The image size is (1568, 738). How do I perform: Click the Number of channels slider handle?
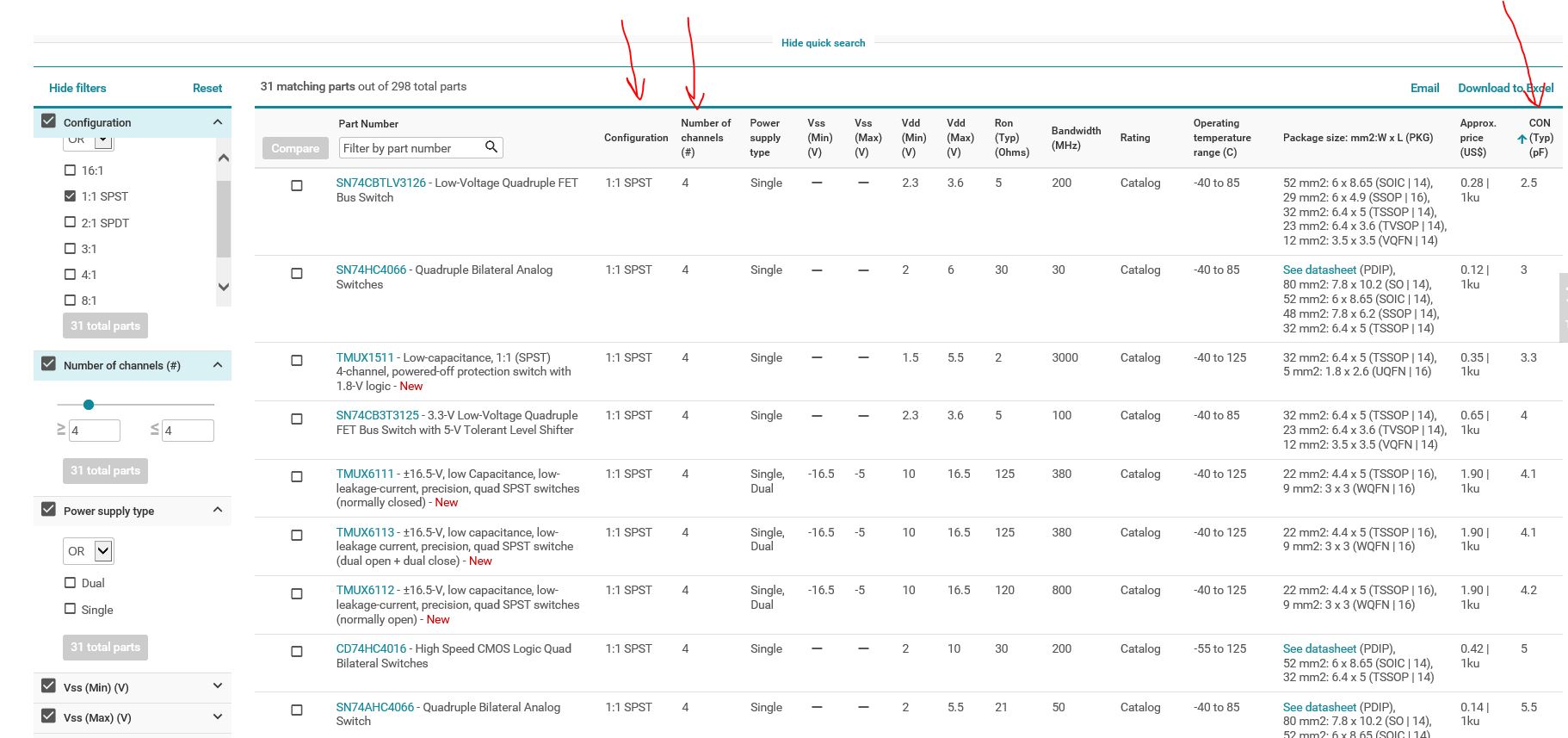[89, 404]
